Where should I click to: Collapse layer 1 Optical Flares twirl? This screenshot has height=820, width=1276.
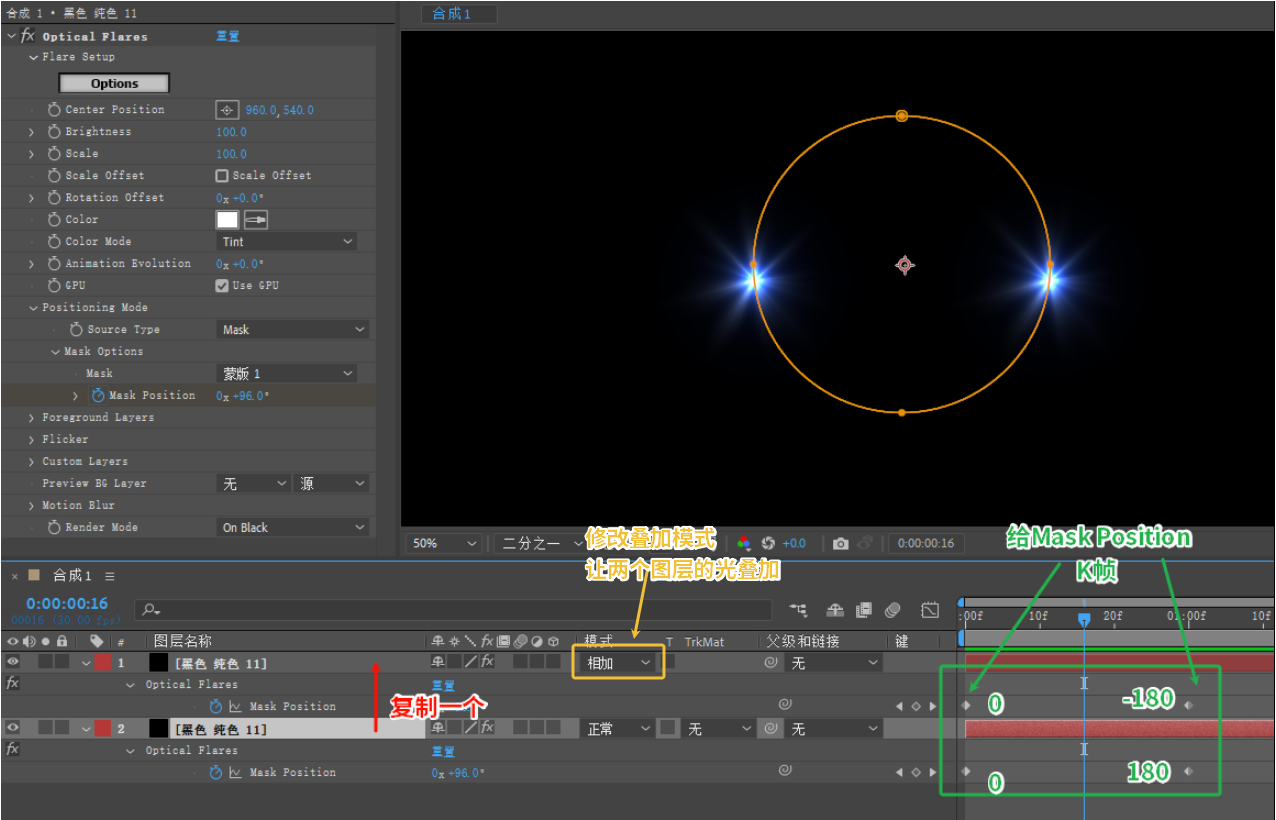click(131, 685)
